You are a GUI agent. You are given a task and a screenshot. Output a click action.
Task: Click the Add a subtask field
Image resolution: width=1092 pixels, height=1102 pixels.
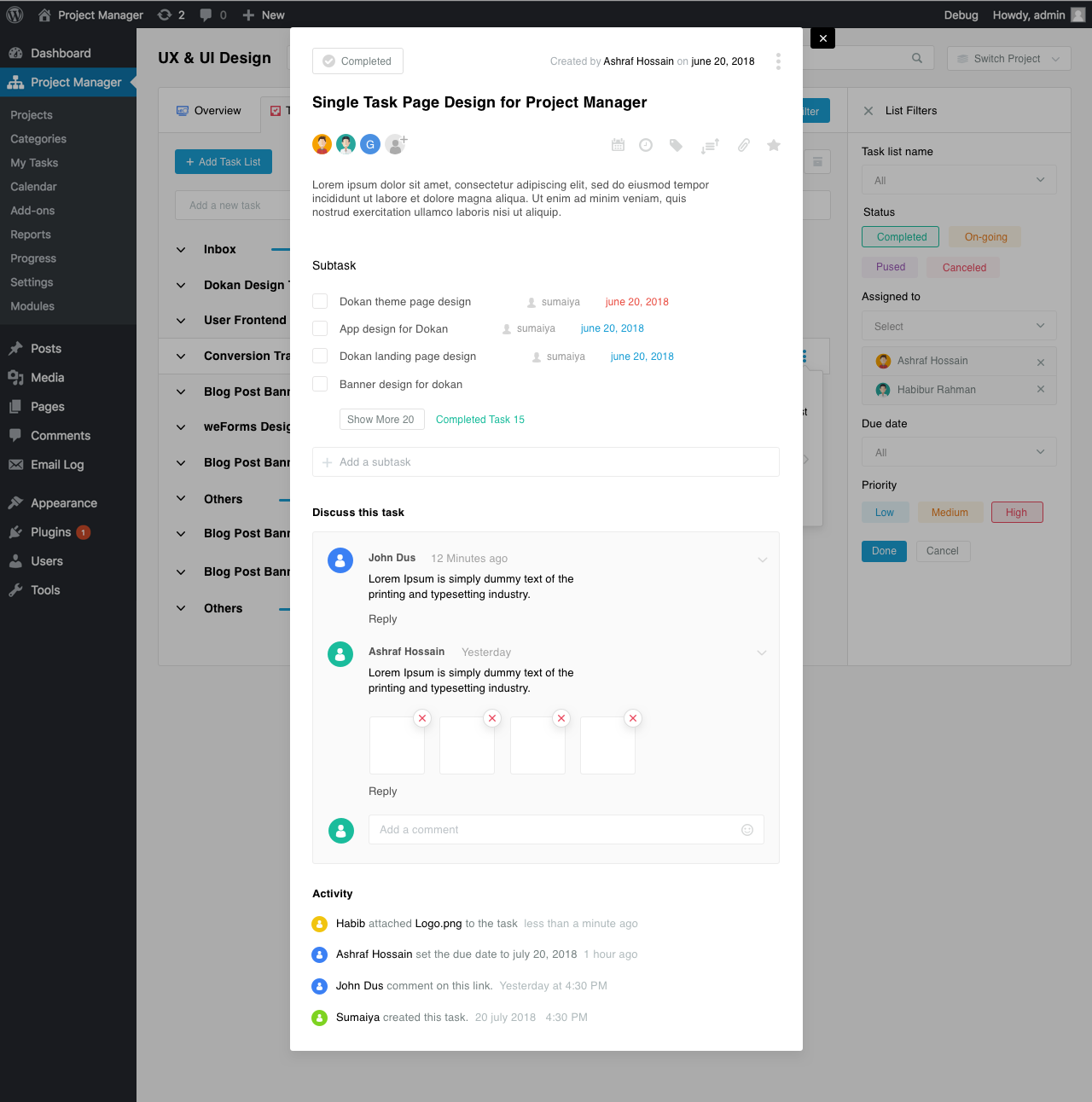point(546,462)
